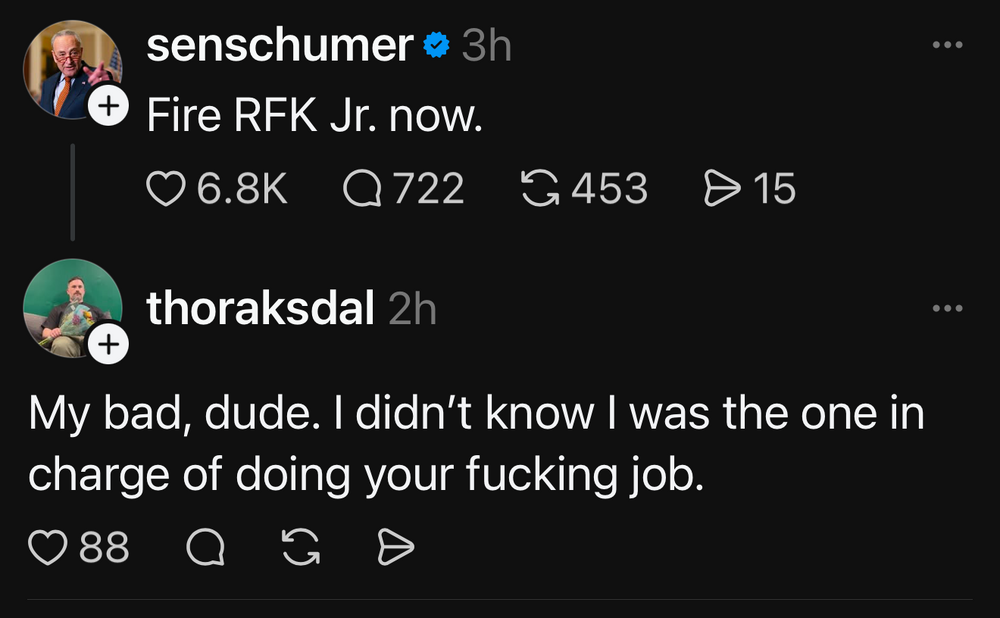Comment on thoraksdal's reply

point(205,546)
